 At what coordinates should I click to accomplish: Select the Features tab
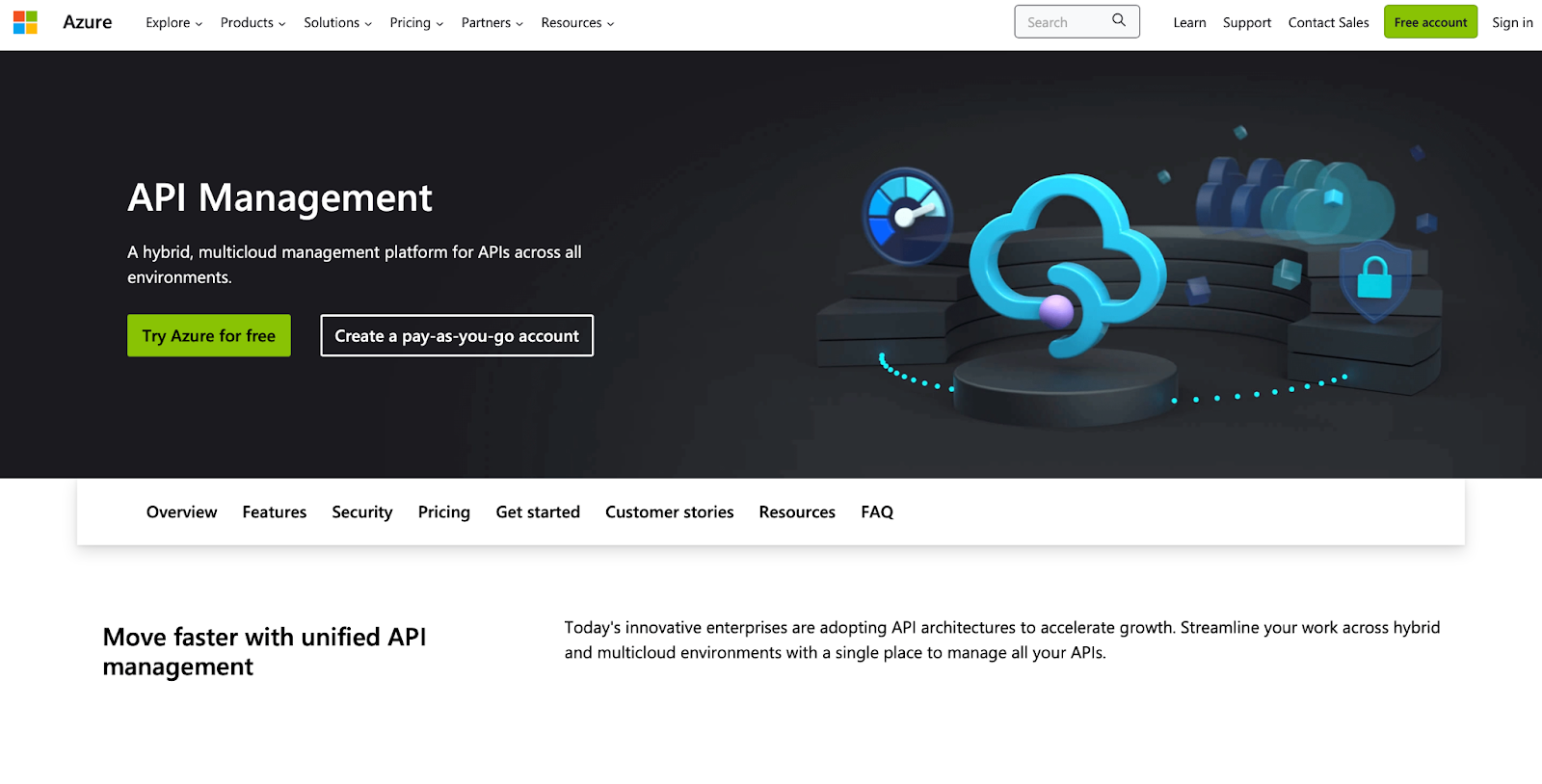(x=275, y=512)
